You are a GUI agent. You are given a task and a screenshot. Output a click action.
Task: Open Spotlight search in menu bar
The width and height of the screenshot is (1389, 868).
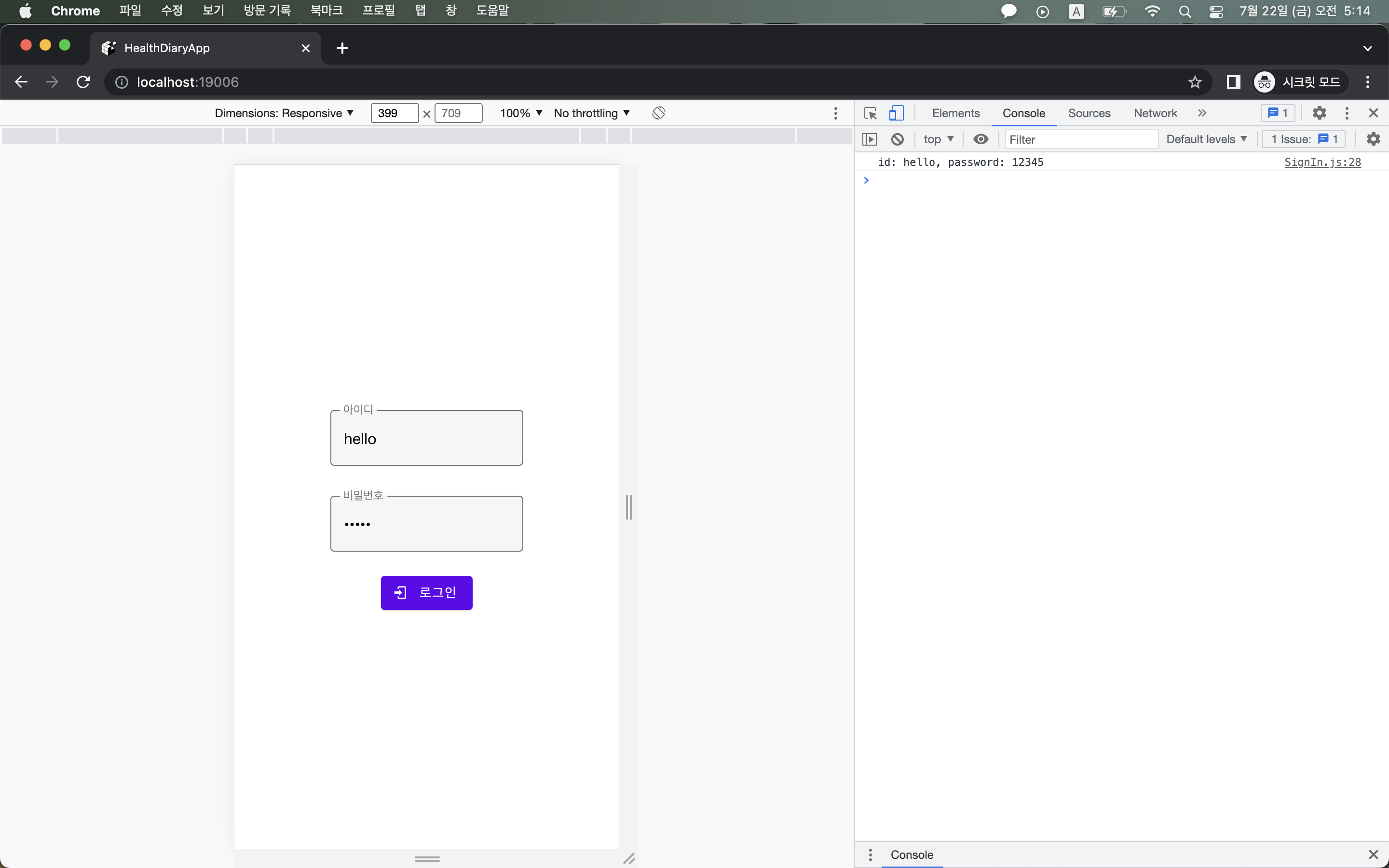(1185, 12)
